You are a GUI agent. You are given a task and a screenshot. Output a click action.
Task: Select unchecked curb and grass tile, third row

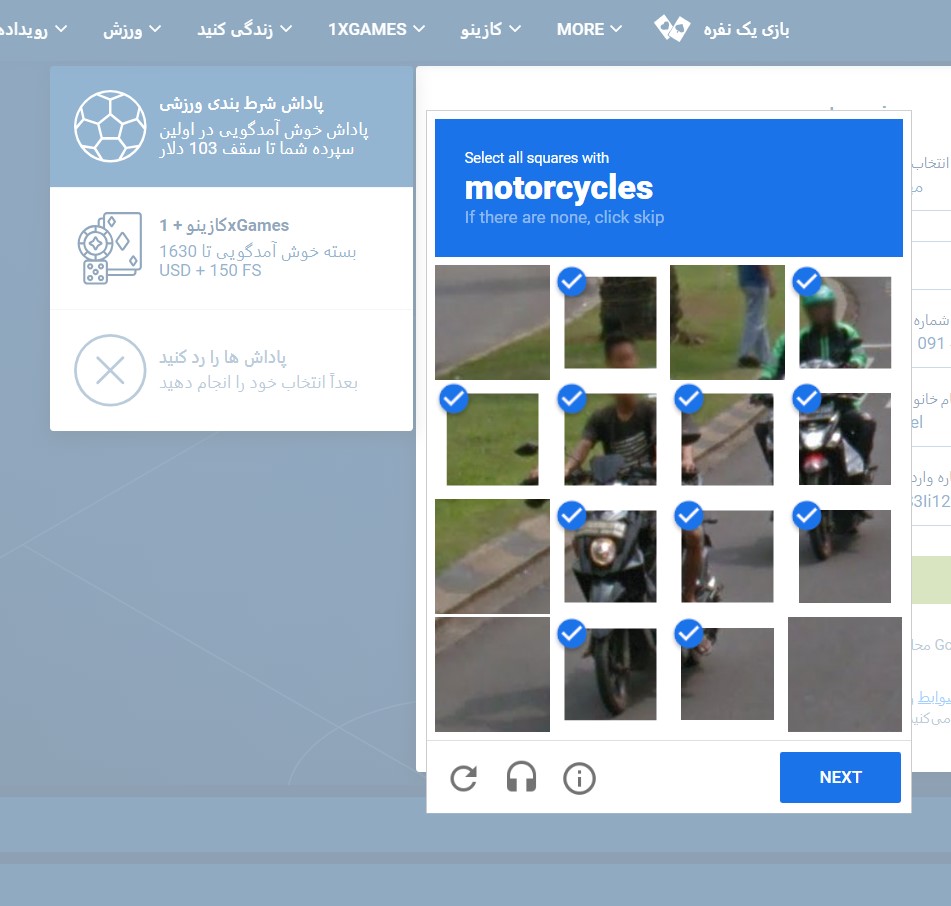[492, 556]
